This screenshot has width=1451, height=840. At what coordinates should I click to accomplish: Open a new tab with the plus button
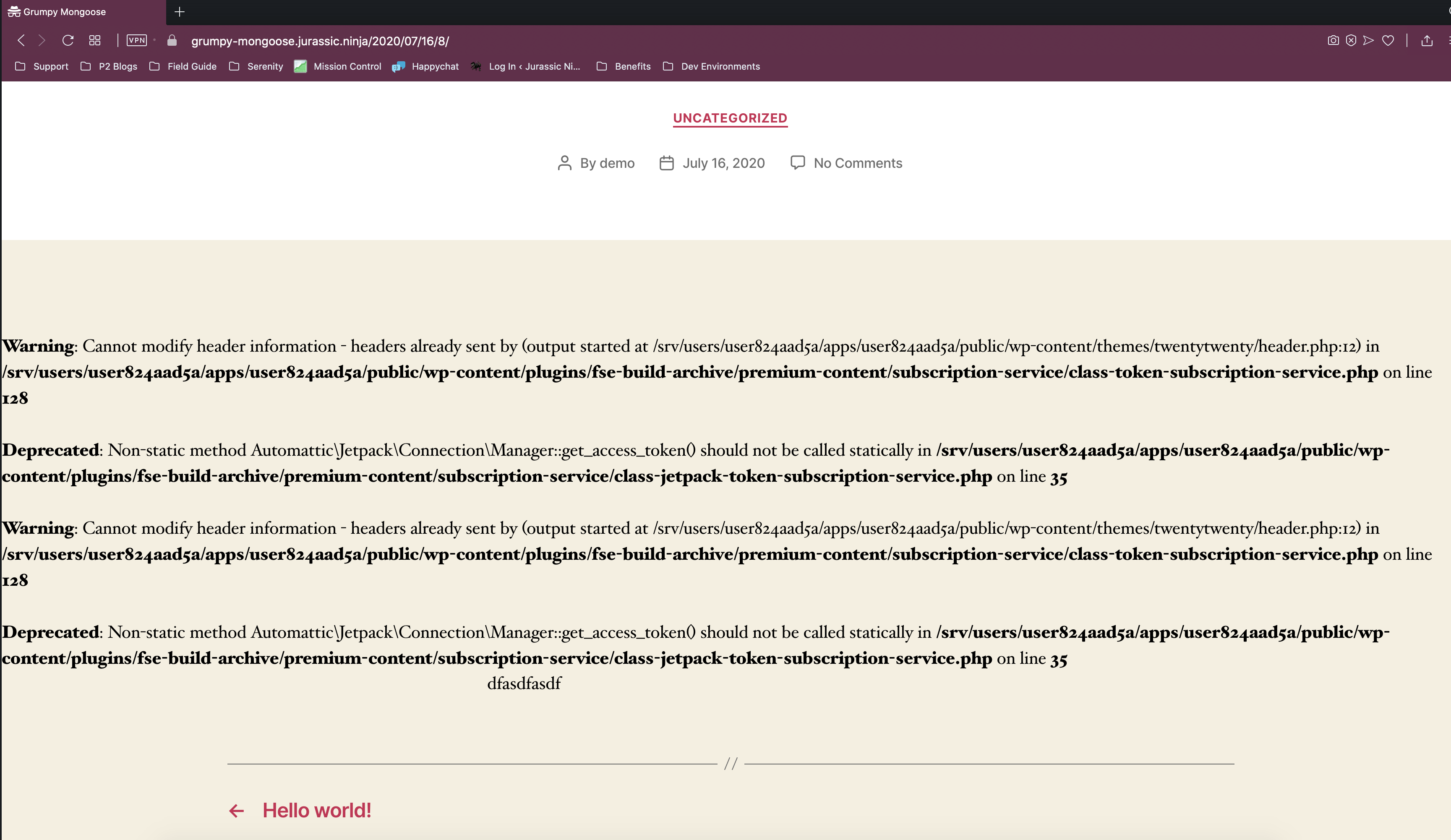(180, 11)
